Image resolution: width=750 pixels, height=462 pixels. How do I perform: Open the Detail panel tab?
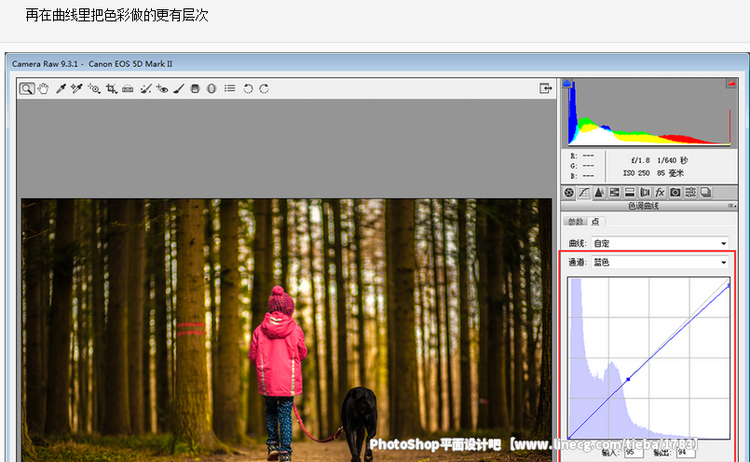[x=599, y=193]
